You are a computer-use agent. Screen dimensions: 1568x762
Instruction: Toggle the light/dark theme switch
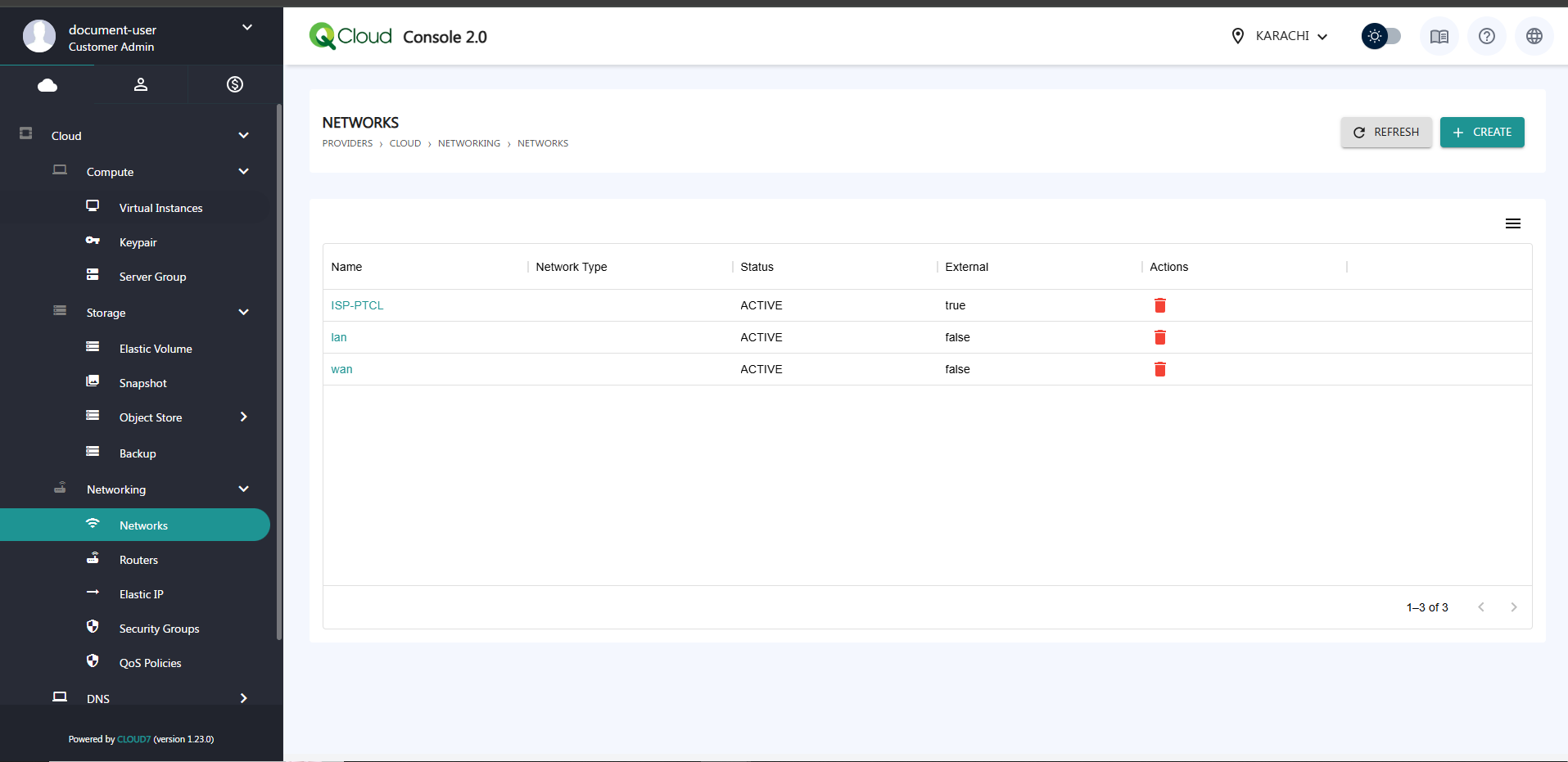[x=1381, y=36]
